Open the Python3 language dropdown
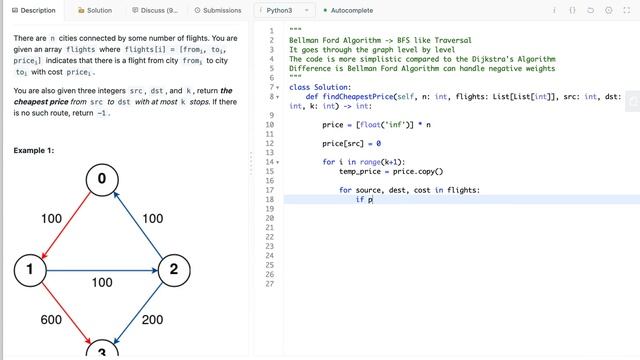 tap(284, 10)
